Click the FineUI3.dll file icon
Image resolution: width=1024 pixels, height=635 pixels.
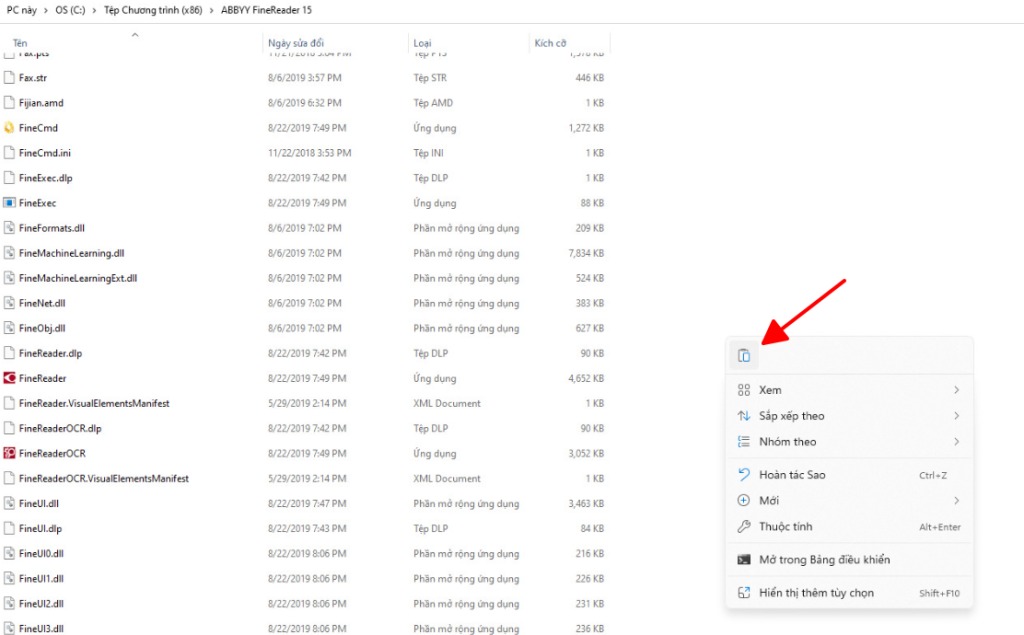coord(9,628)
